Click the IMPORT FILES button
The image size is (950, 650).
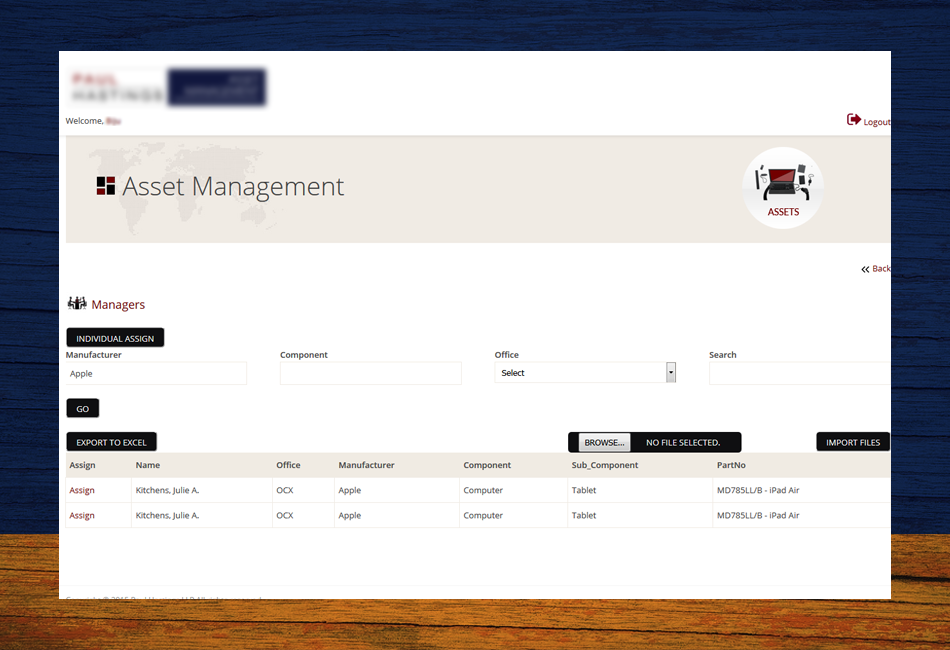coord(852,441)
